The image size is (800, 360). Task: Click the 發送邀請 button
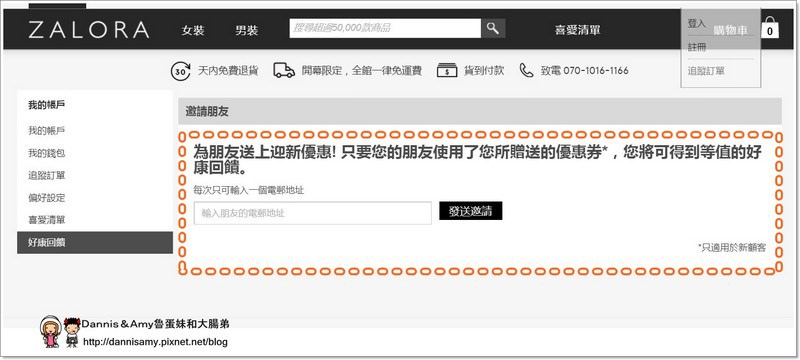470,211
